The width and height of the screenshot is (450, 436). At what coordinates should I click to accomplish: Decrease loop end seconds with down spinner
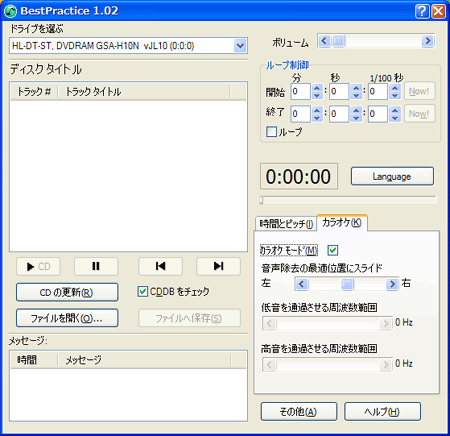[356, 118]
